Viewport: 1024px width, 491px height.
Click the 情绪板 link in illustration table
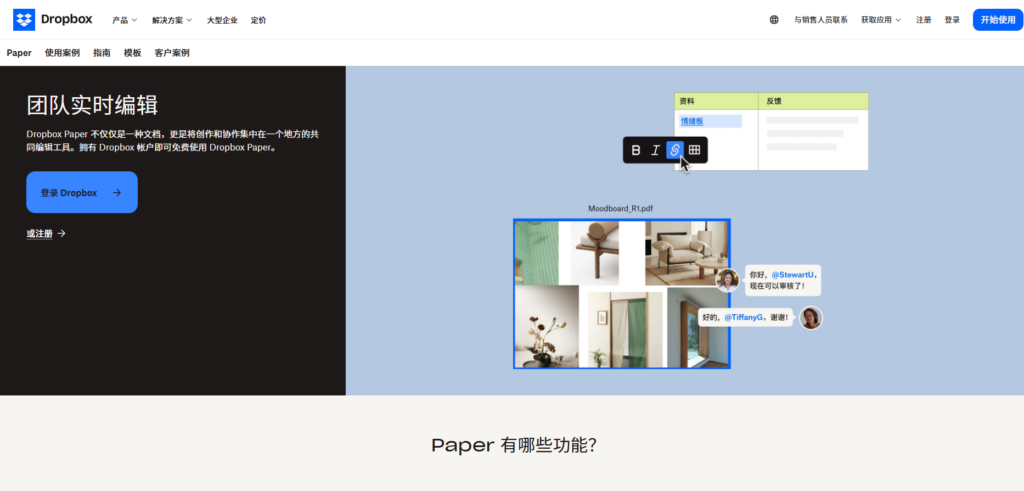[x=692, y=121]
